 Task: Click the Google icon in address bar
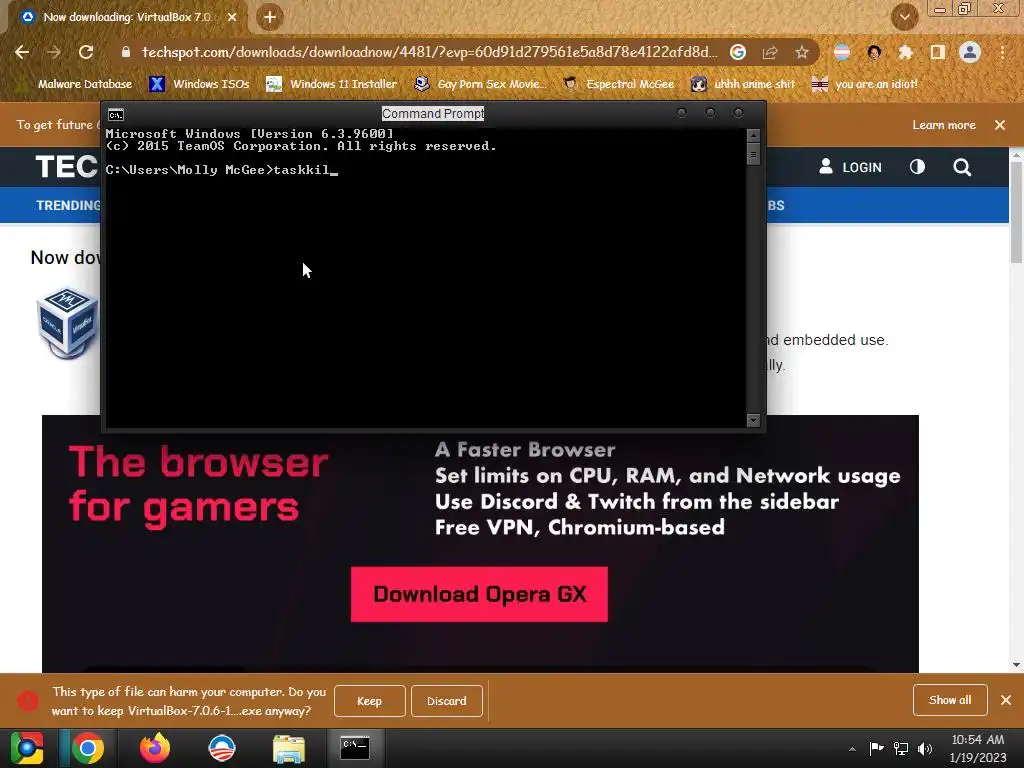[738, 52]
